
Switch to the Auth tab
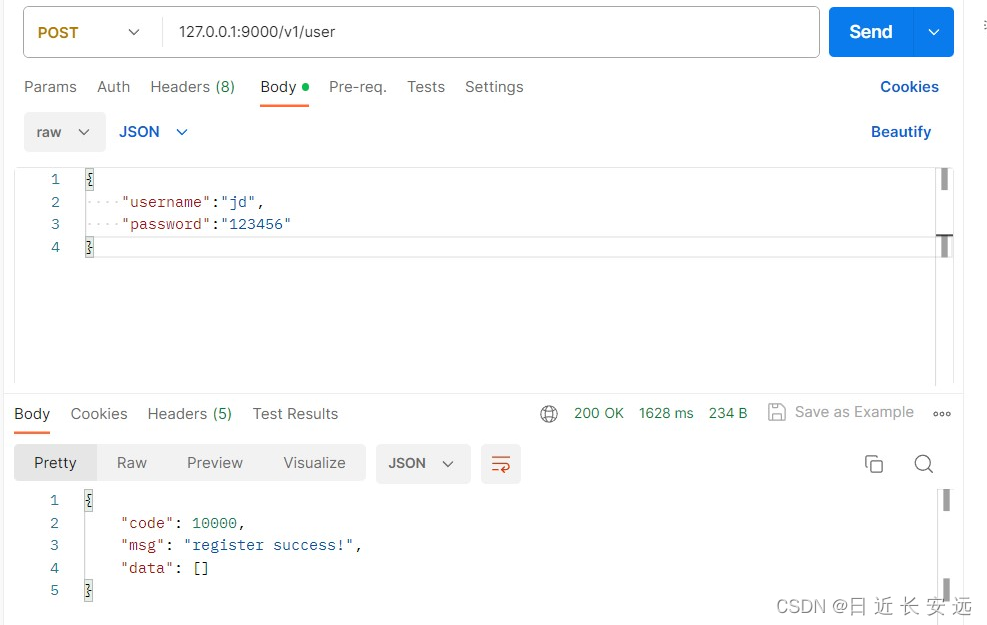[x=113, y=87]
